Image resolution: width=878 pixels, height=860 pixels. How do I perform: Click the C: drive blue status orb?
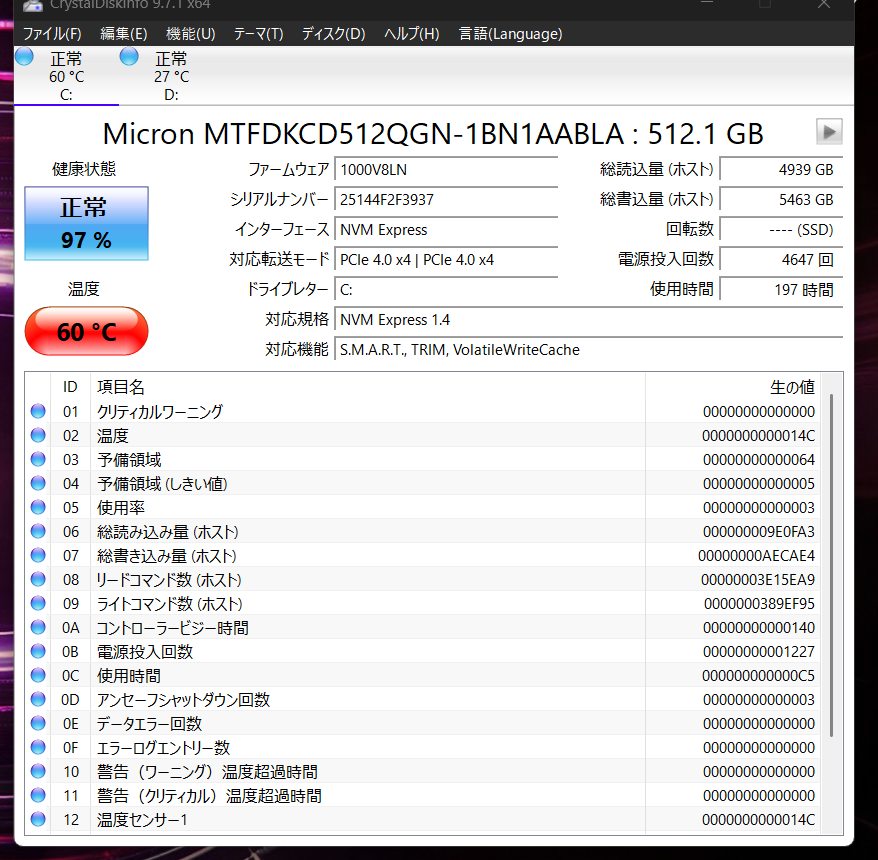coord(24,56)
